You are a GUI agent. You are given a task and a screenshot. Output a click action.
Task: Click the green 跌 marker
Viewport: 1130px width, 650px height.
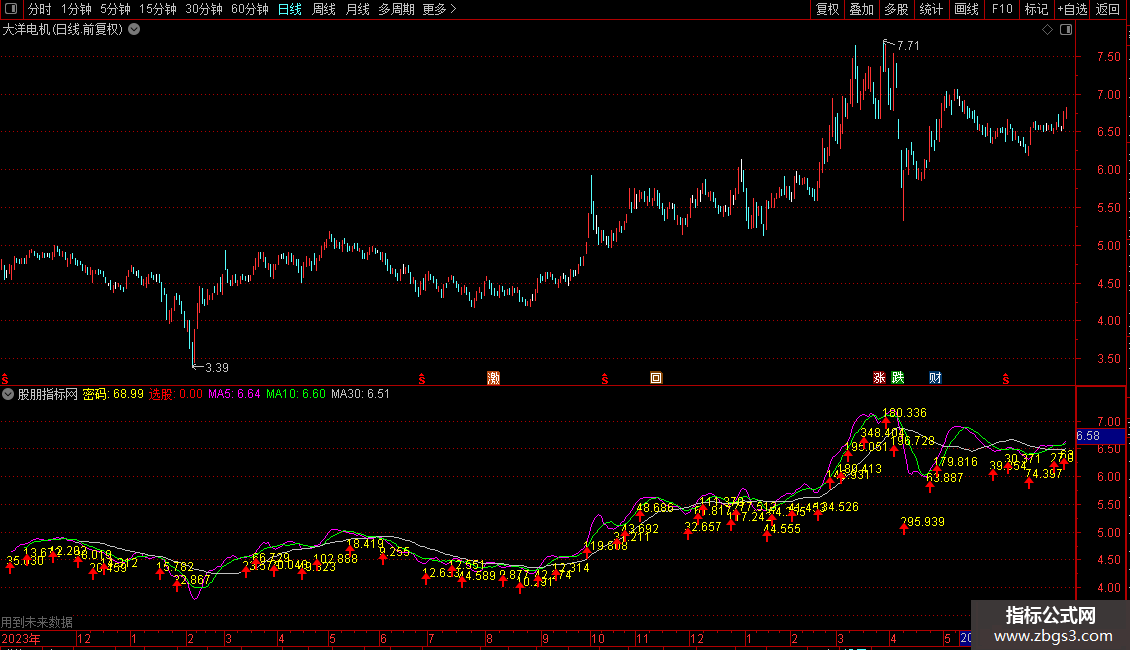(897, 378)
